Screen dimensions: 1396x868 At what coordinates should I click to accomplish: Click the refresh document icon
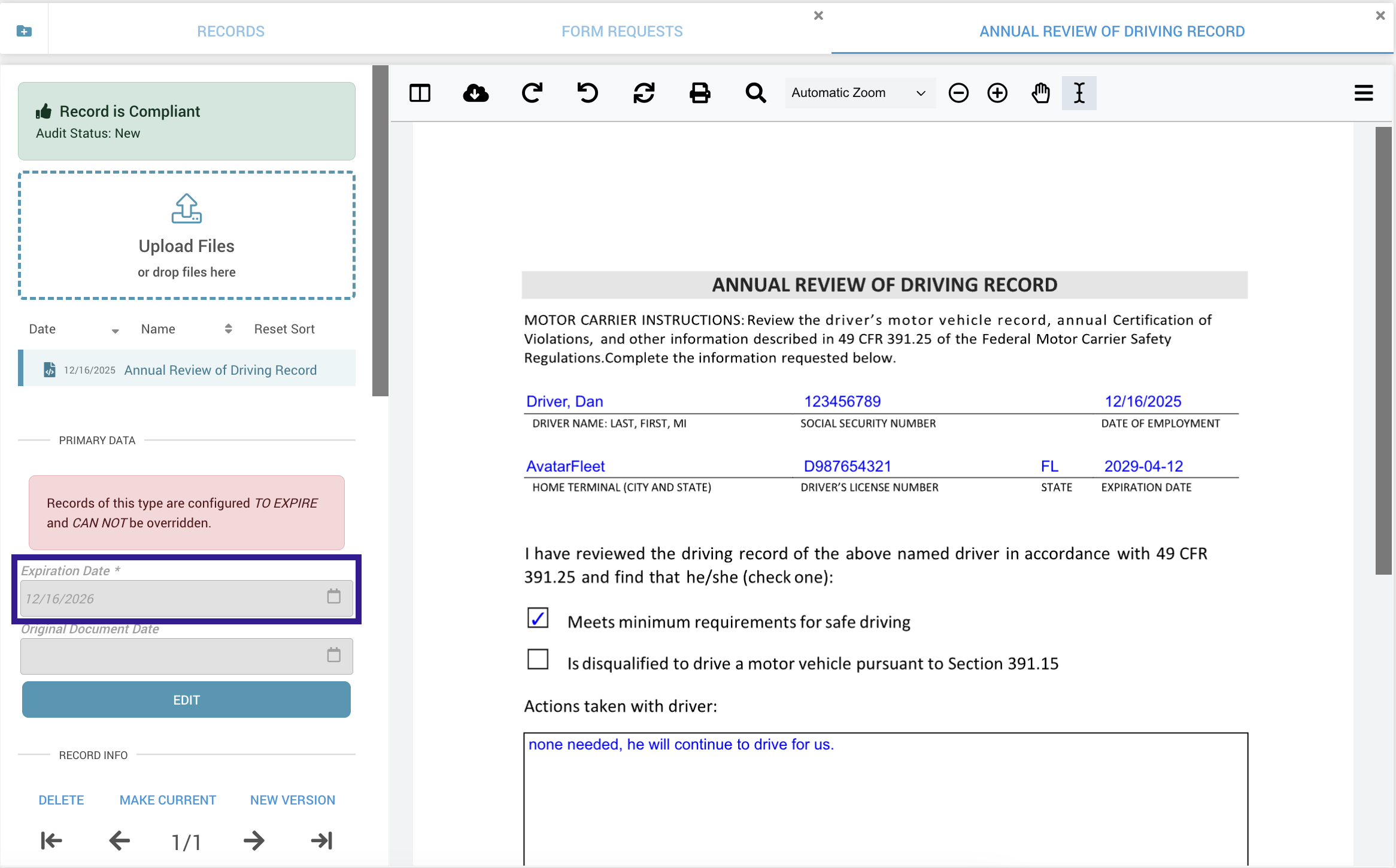click(x=644, y=93)
